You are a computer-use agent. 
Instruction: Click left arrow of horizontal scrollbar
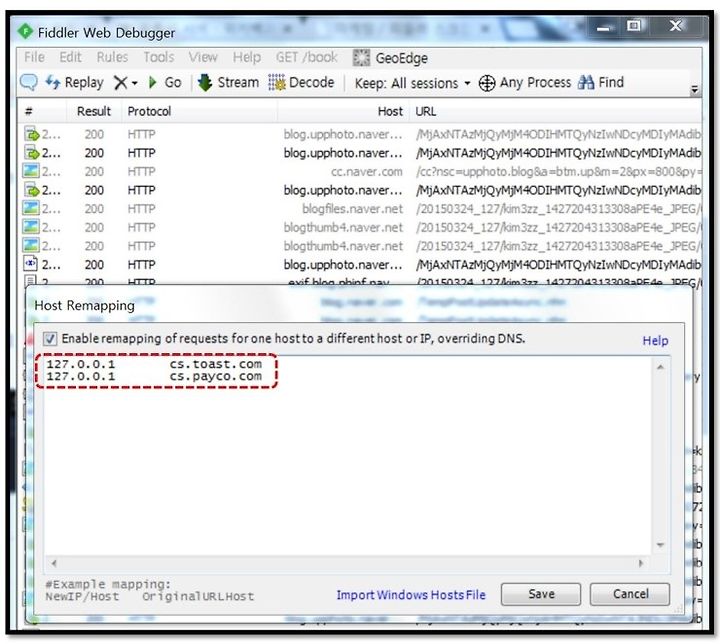(x=54, y=563)
